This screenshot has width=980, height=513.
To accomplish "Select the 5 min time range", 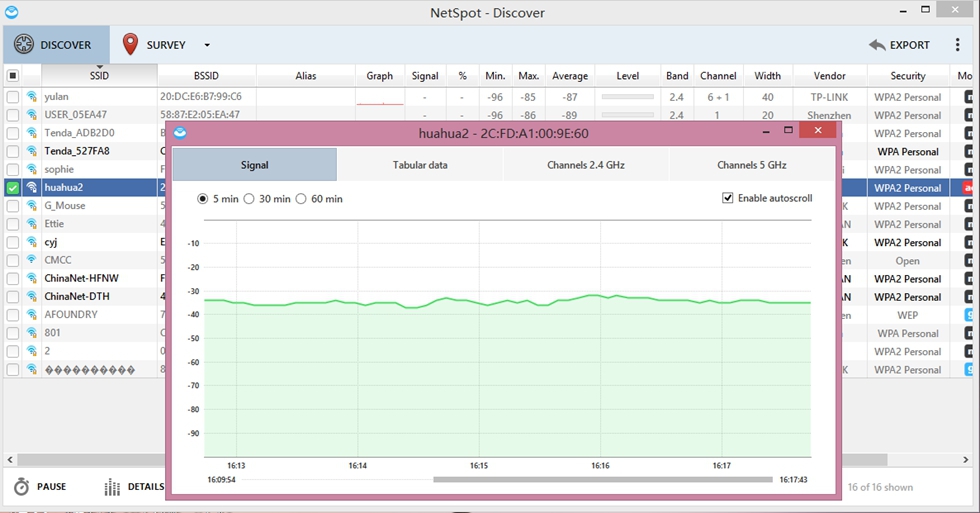I will pyautogui.click(x=202, y=199).
